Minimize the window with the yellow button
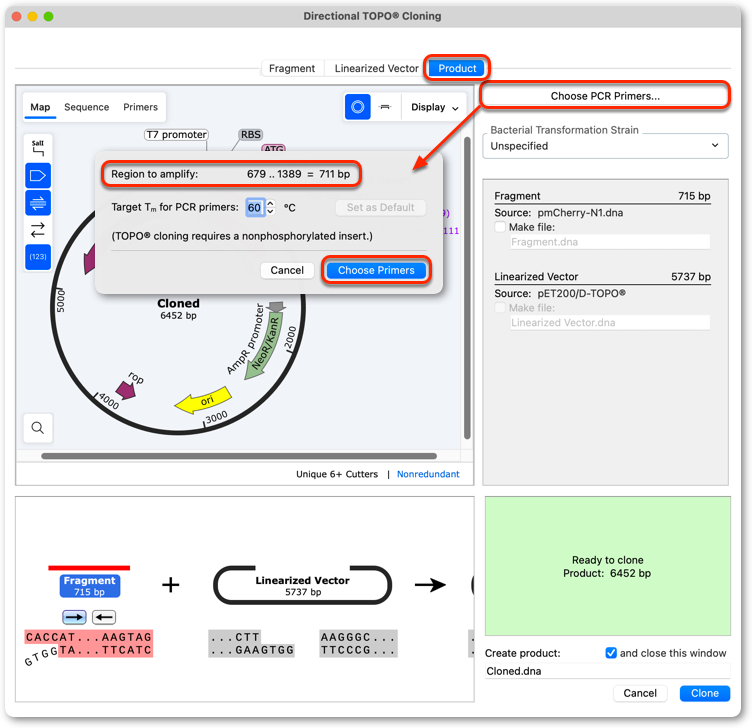Screen dimensions: 752x728 click(33, 16)
